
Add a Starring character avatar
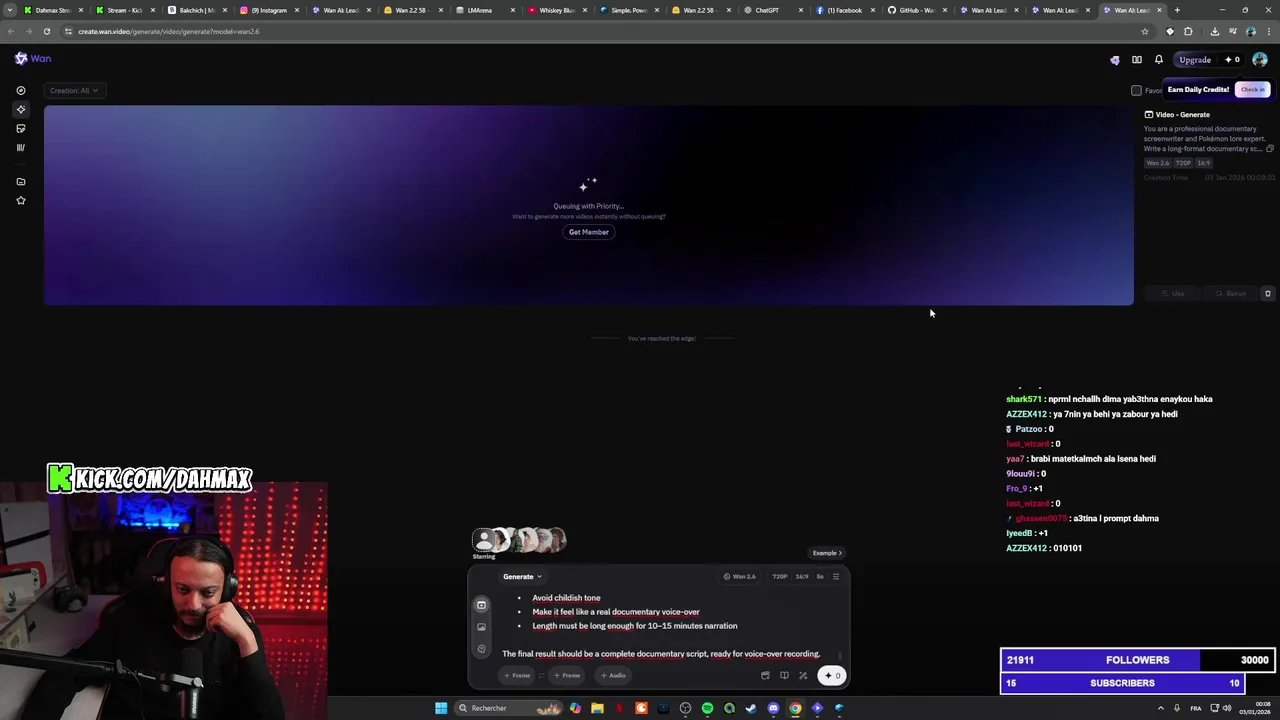point(484,541)
